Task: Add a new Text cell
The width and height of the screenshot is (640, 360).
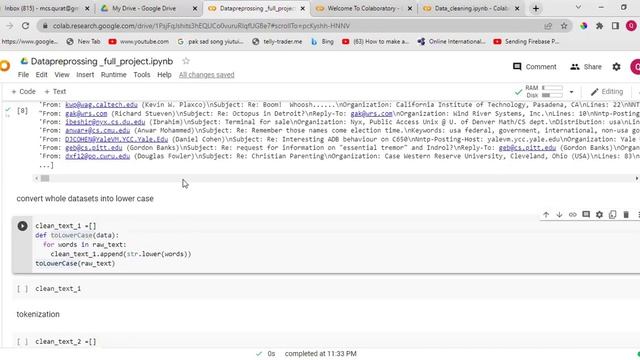Action: coord(55,91)
